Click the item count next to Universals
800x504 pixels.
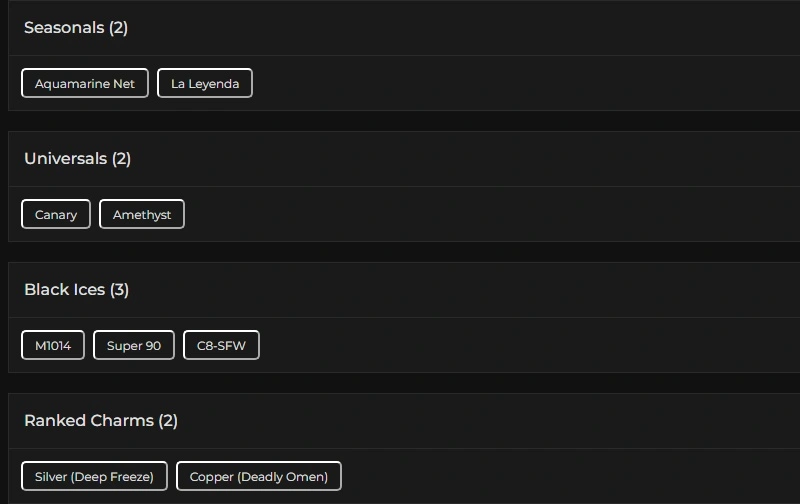pyautogui.click(x=122, y=159)
